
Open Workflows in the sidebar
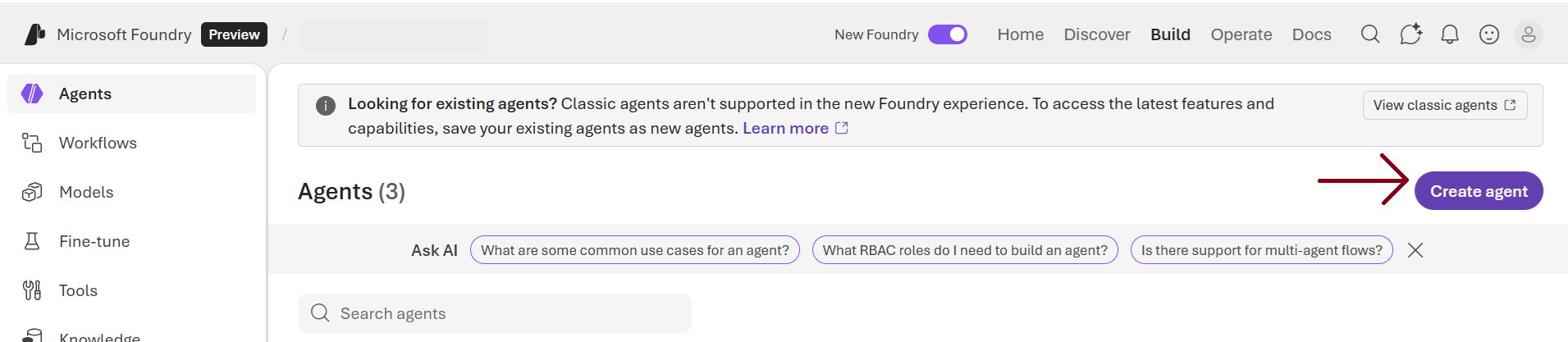[x=98, y=143]
